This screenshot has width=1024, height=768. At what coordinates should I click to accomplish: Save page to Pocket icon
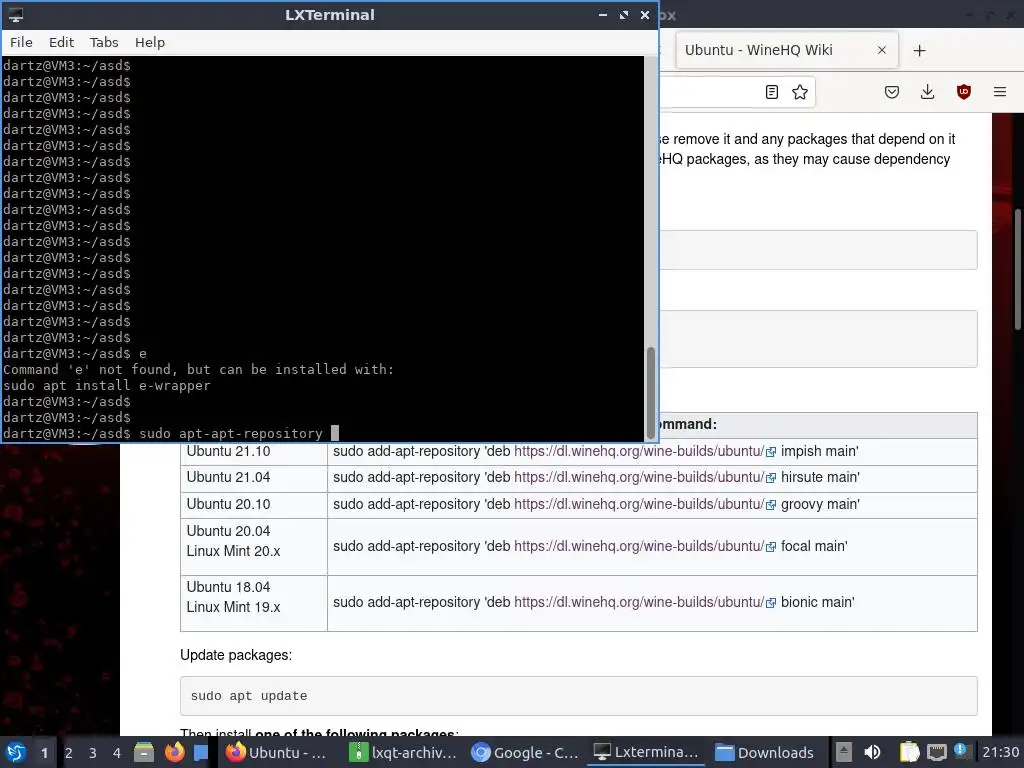point(891,92)
